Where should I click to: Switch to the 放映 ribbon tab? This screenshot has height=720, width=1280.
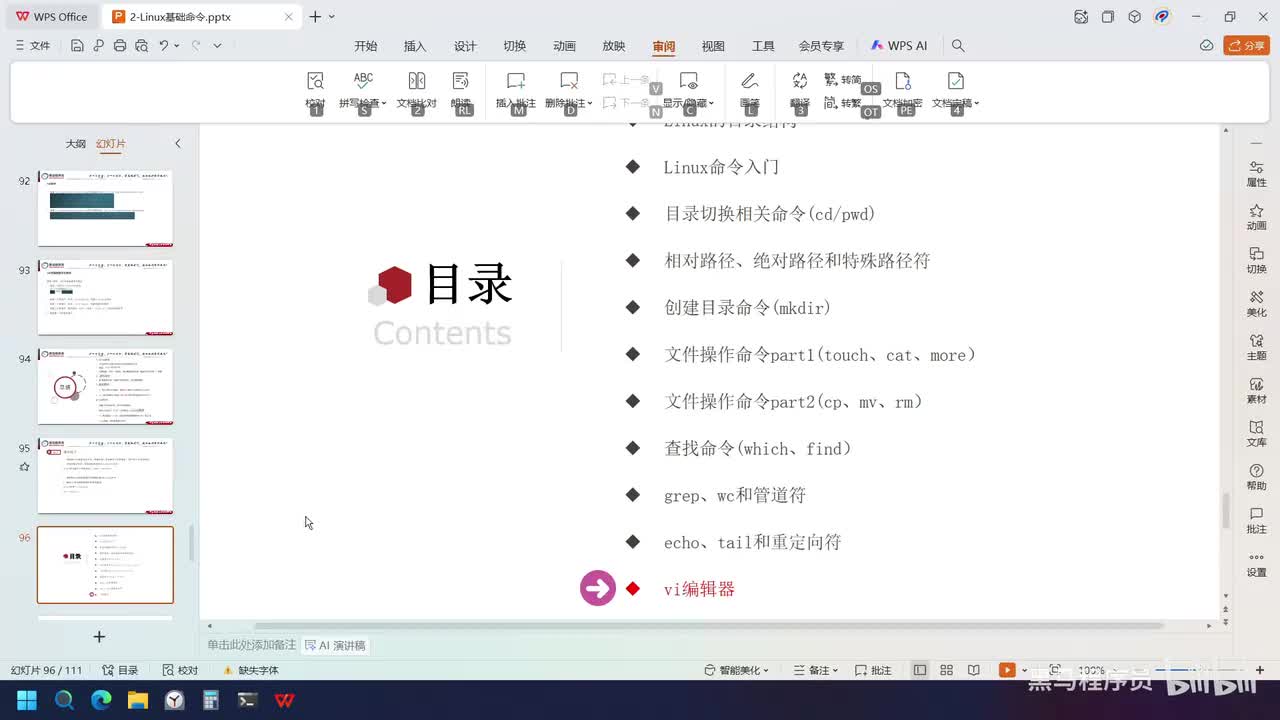[614, 46]
